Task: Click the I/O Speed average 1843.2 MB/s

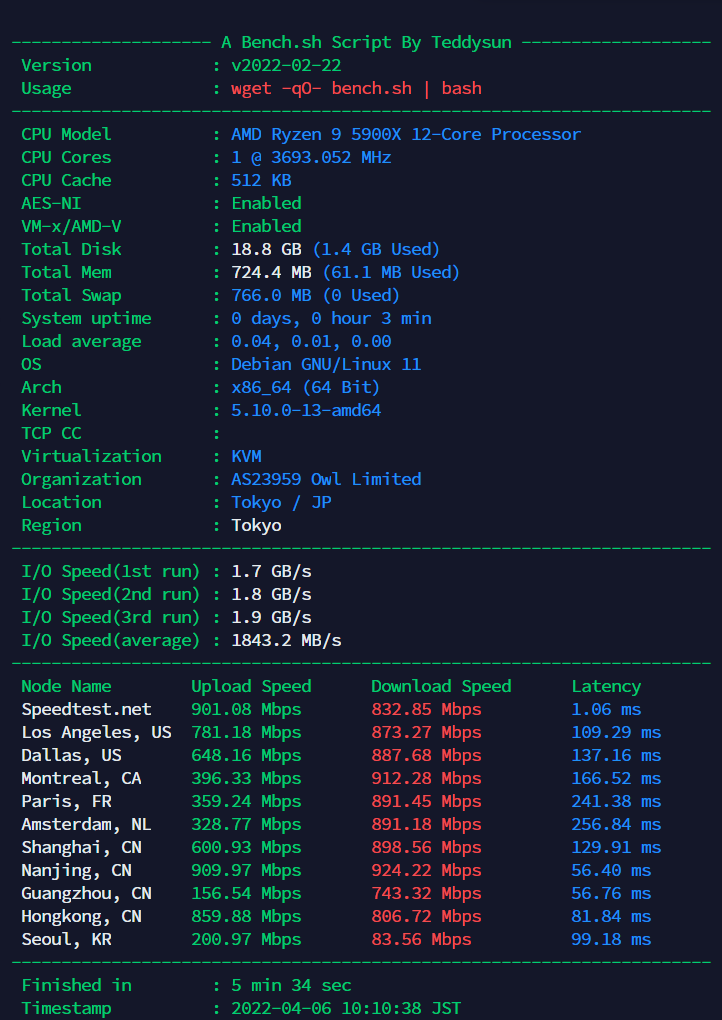Action: (286, 640)
